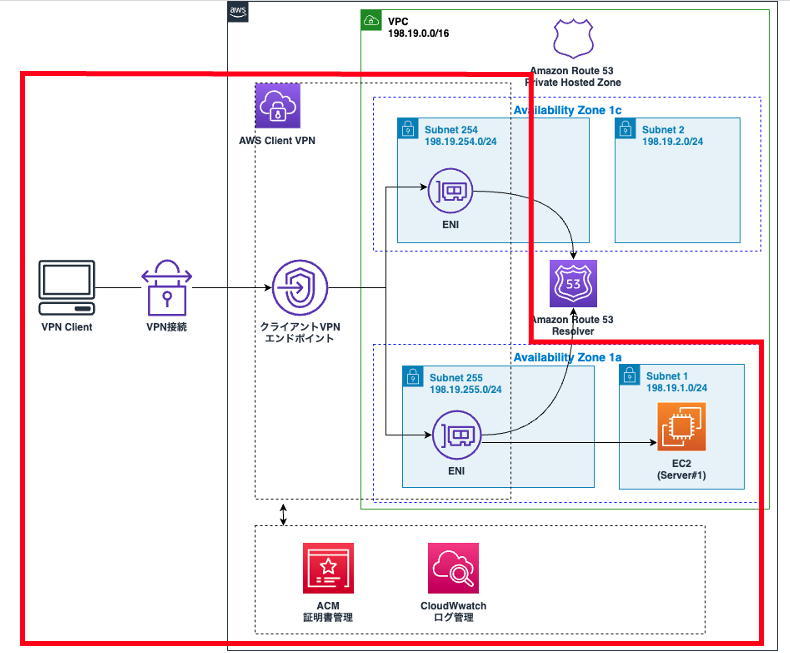Click the lock icon of Subnet 255
The height and width of the screenshot is (653, 790).
pos(413,376)
